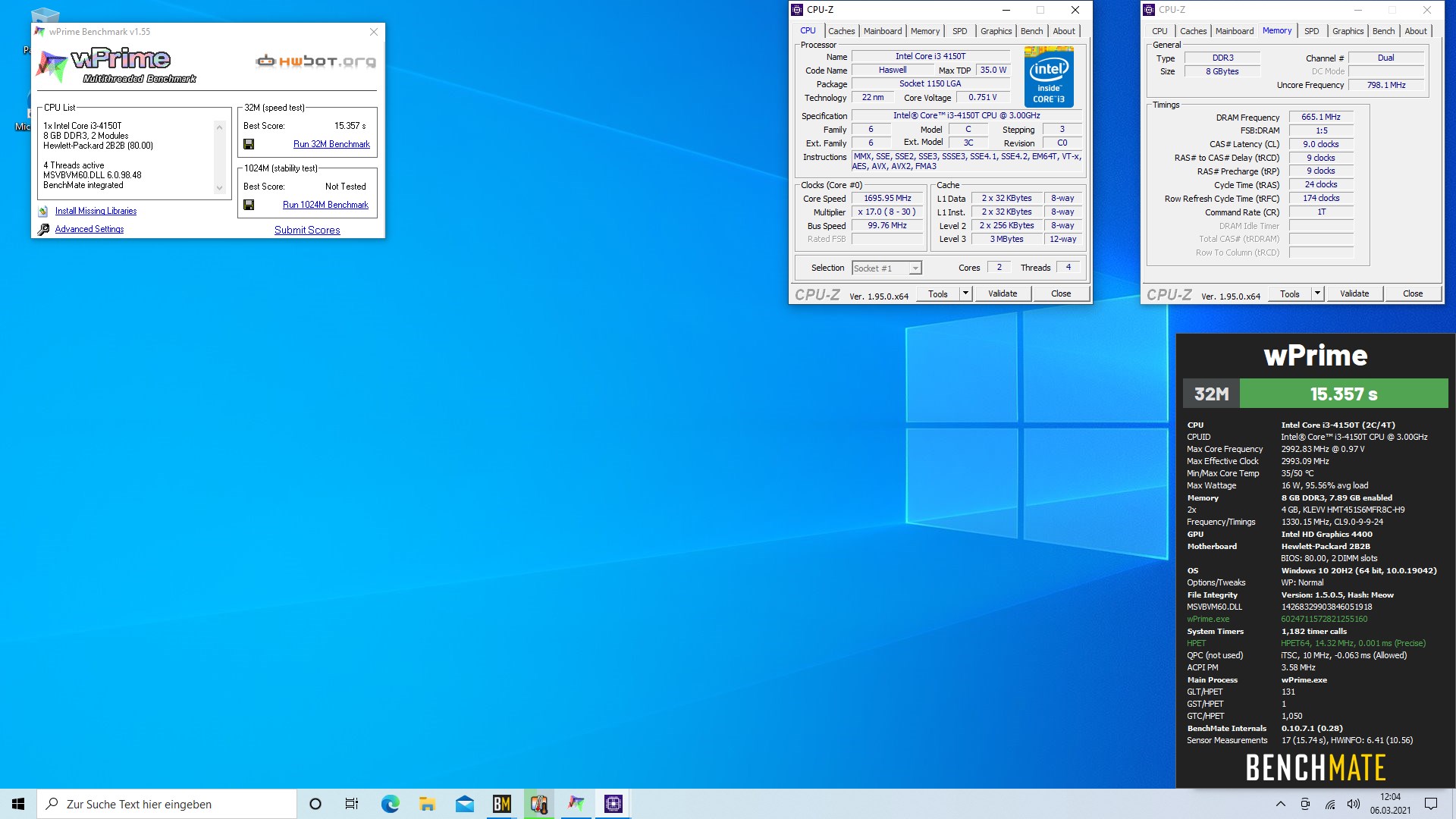Open Bench tab in left CPU-Z
This screenshot has height=819, width=1456.
[1031, 31]
